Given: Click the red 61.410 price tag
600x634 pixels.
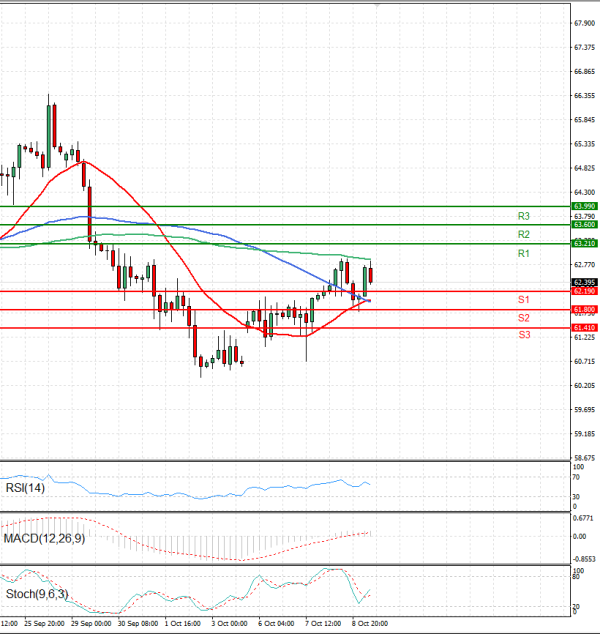Looking at the screenshot, I should pyautogui.click(x=584, y=328).
